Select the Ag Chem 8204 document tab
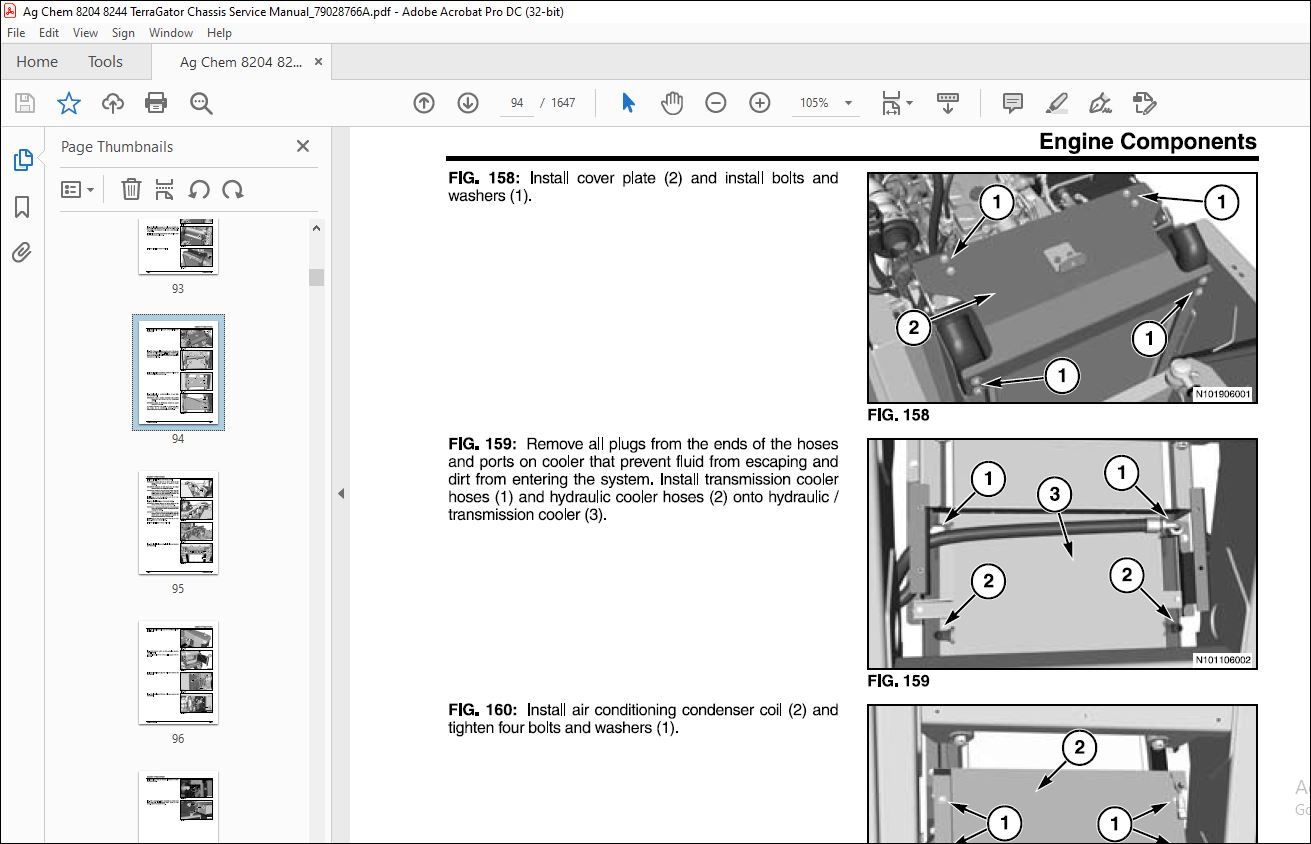The height and width of the screenshot is (844, 1311). [240, 62]
